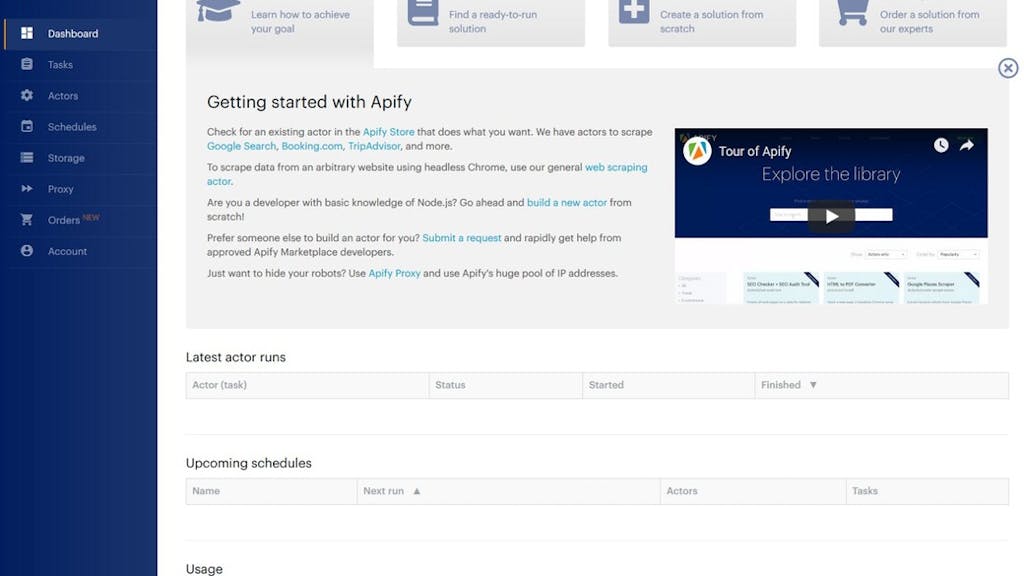Sort schedules by Next run column
Viewport: 1024px width, 576px height.
tap(508, 491)
